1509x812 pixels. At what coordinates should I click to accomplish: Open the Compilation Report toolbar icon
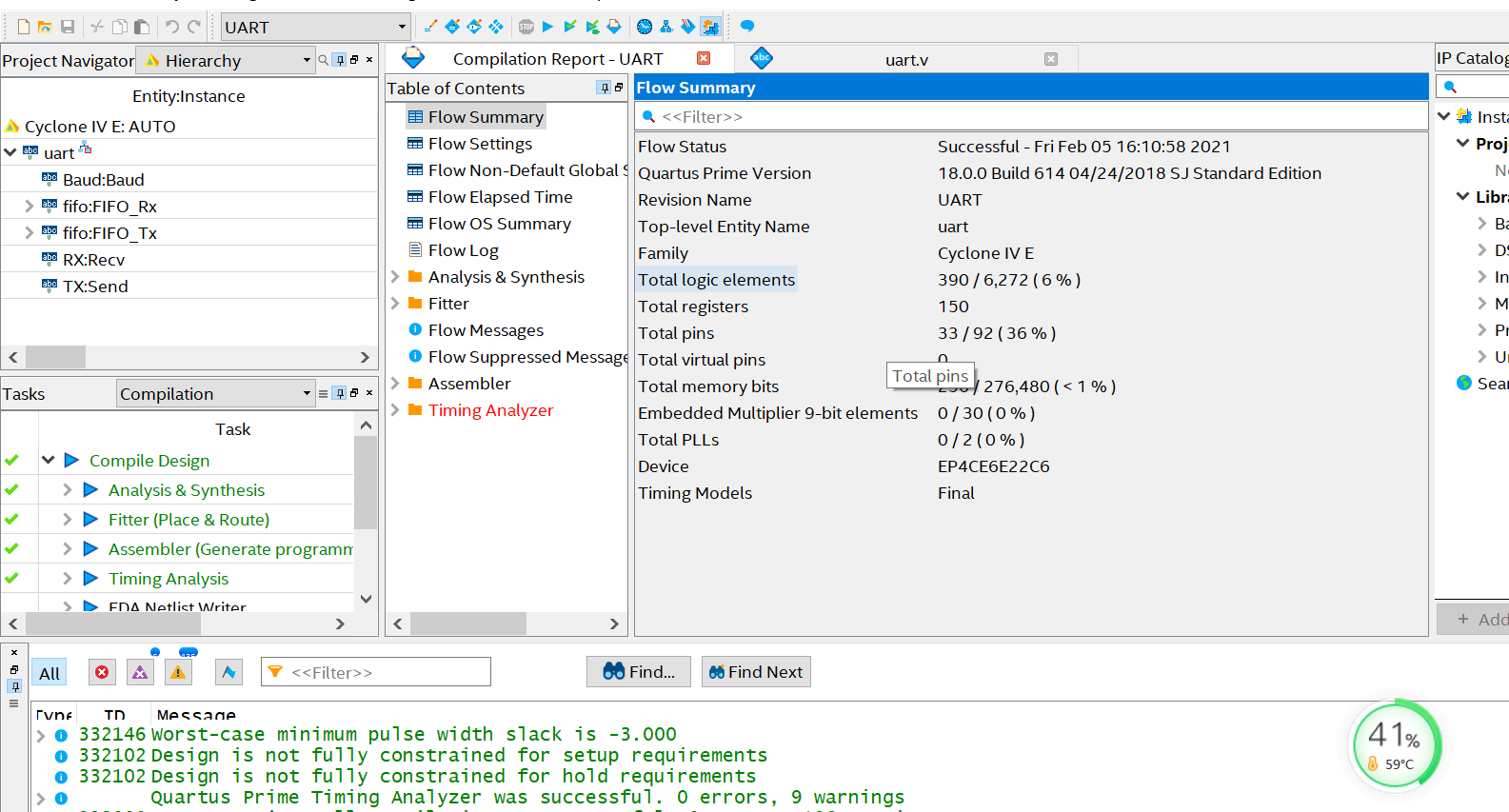(x=614, y=27)
